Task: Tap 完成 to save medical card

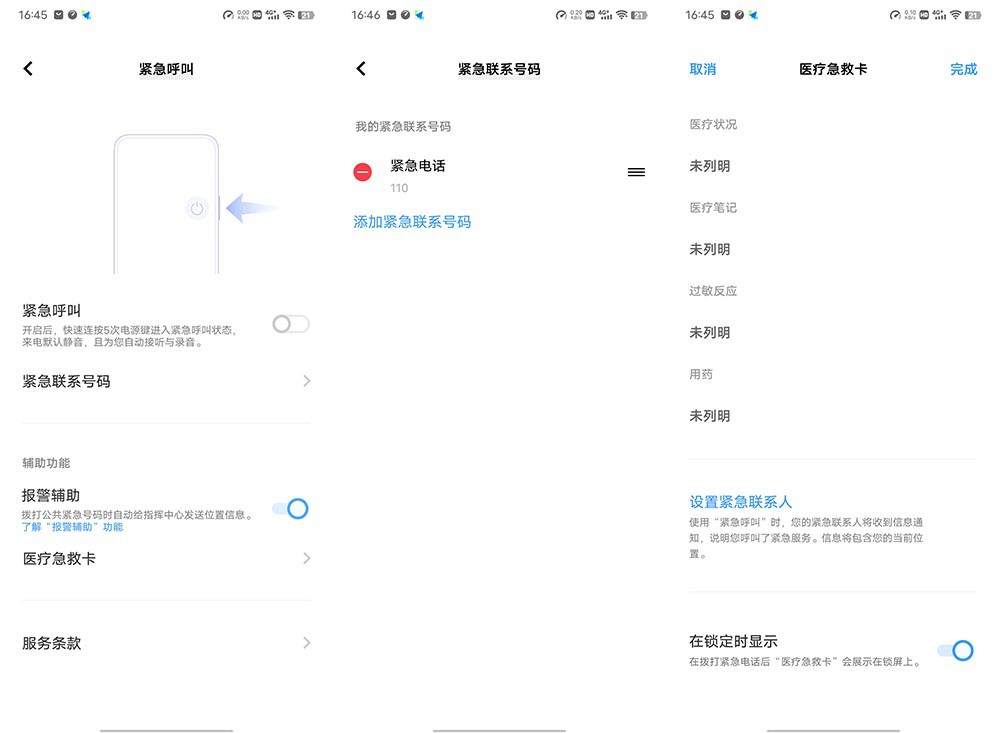Action: coord(963,69)
